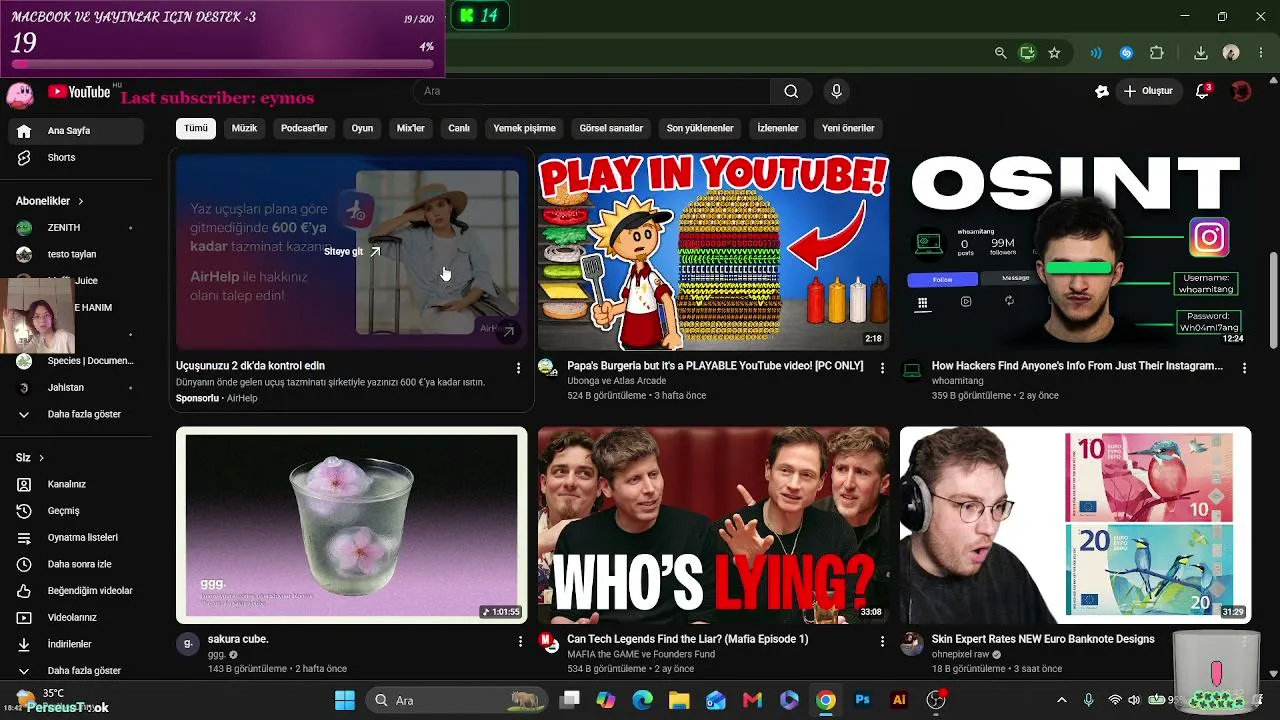Open the Windows Start menu

(x=345, y=700)
